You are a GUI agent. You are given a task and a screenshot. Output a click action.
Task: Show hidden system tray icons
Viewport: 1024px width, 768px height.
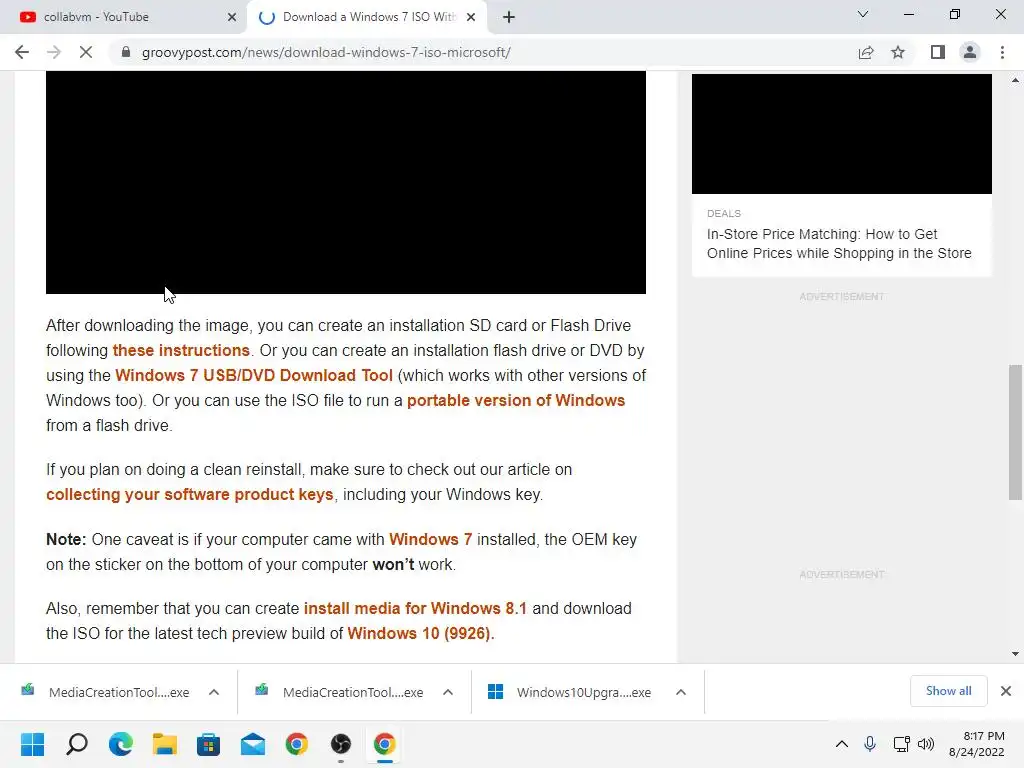[842, 744]
